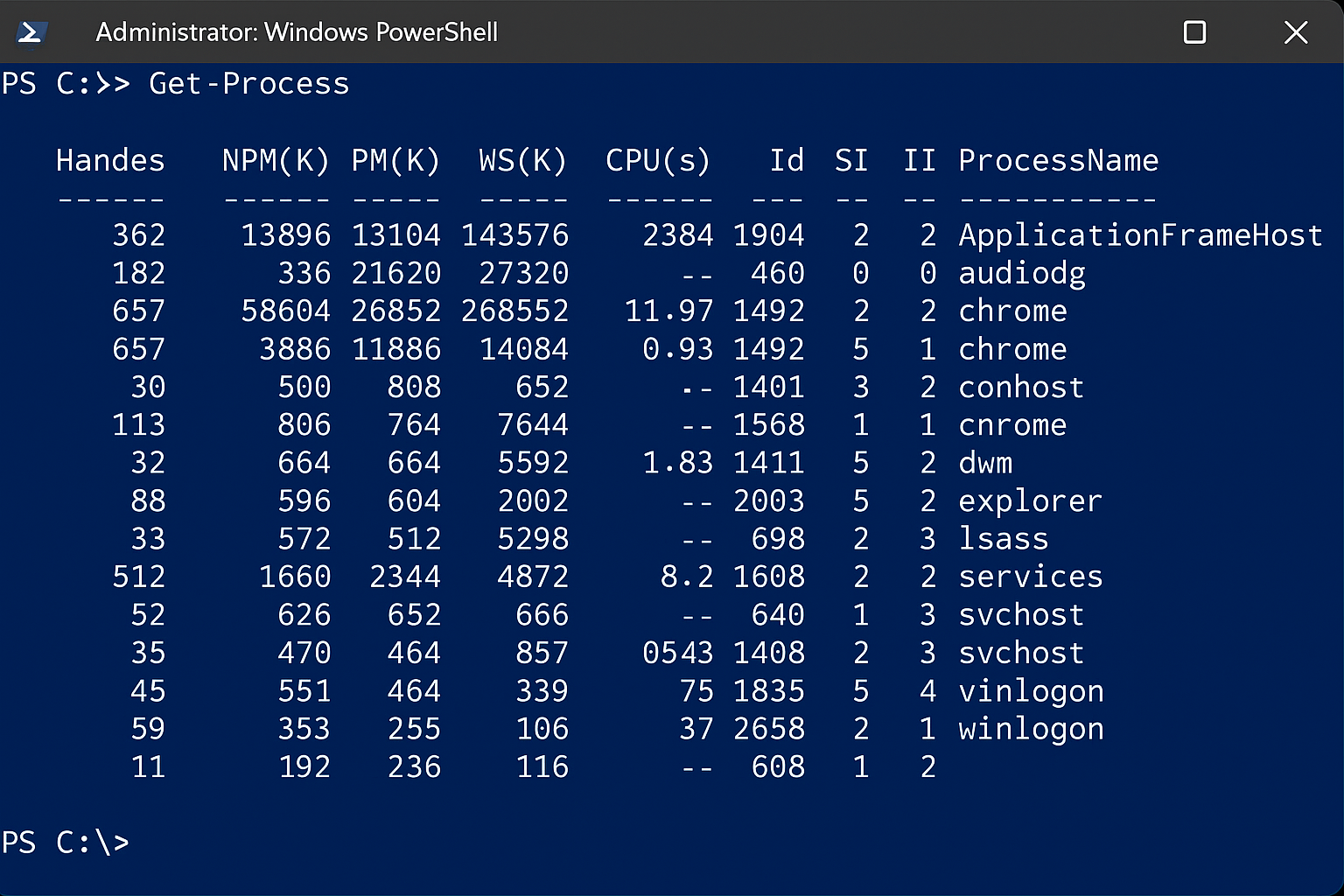Select the services process entry
The image size is (1344, 896).
(1031, 576)
